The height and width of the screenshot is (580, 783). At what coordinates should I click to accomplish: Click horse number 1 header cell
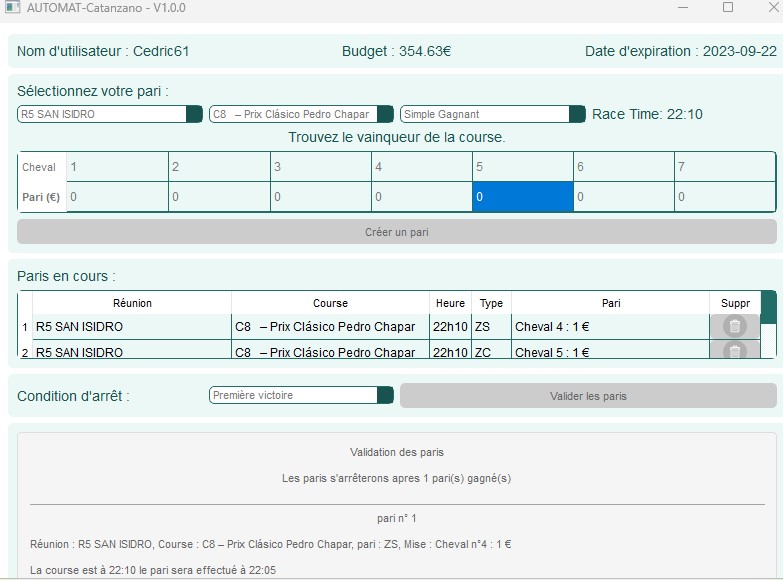click(x=118, y=167)
